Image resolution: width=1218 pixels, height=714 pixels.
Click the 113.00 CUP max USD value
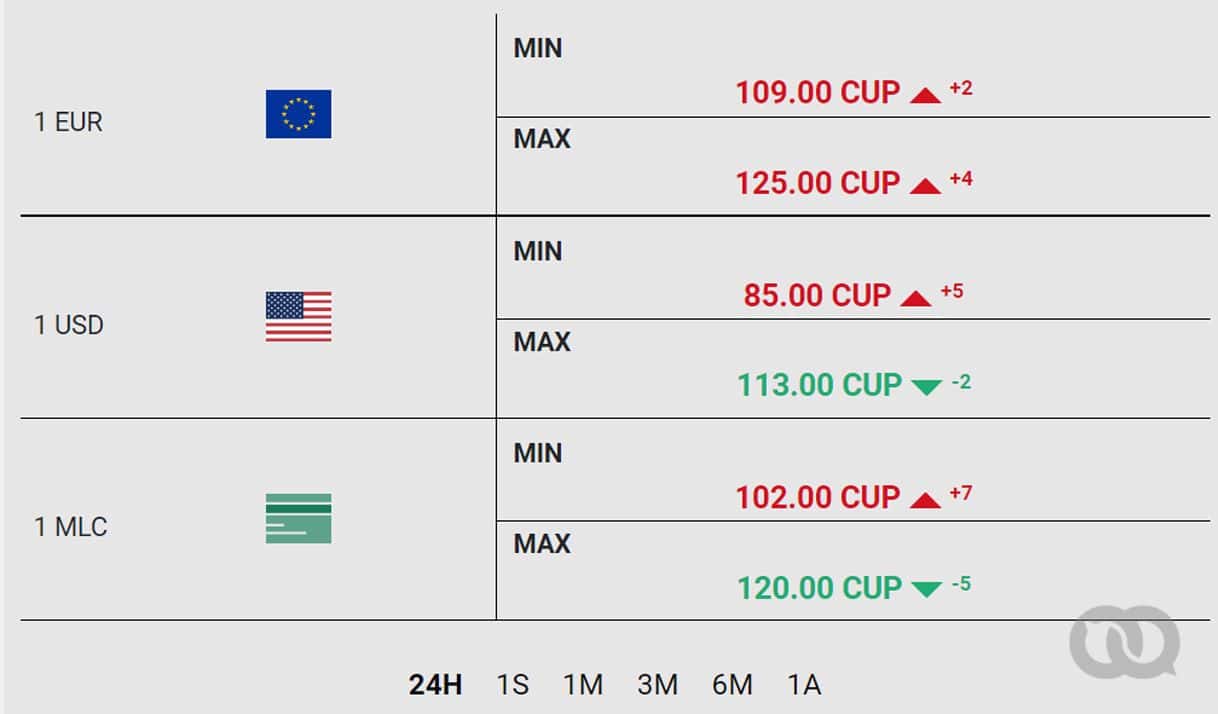(820, 385)
